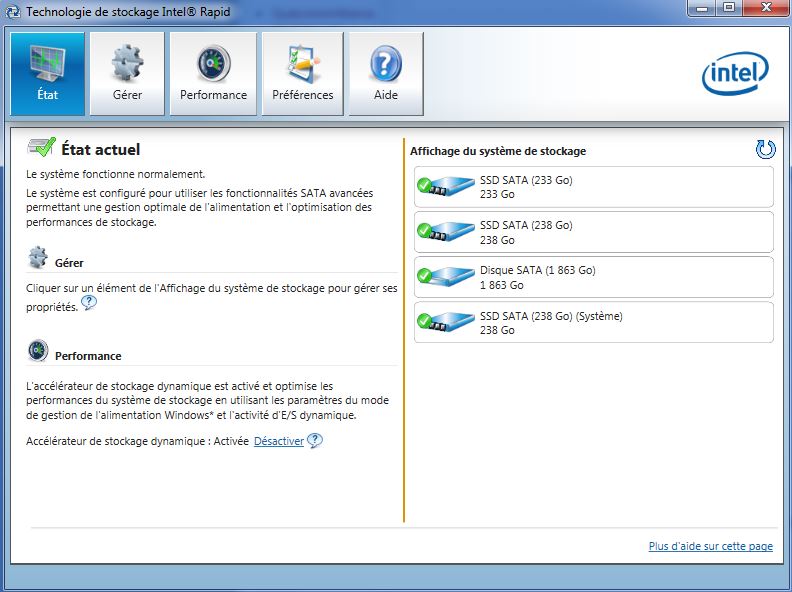Minimize the Intel Rapid Storage window
792x592 pixels.
point(703,8)
